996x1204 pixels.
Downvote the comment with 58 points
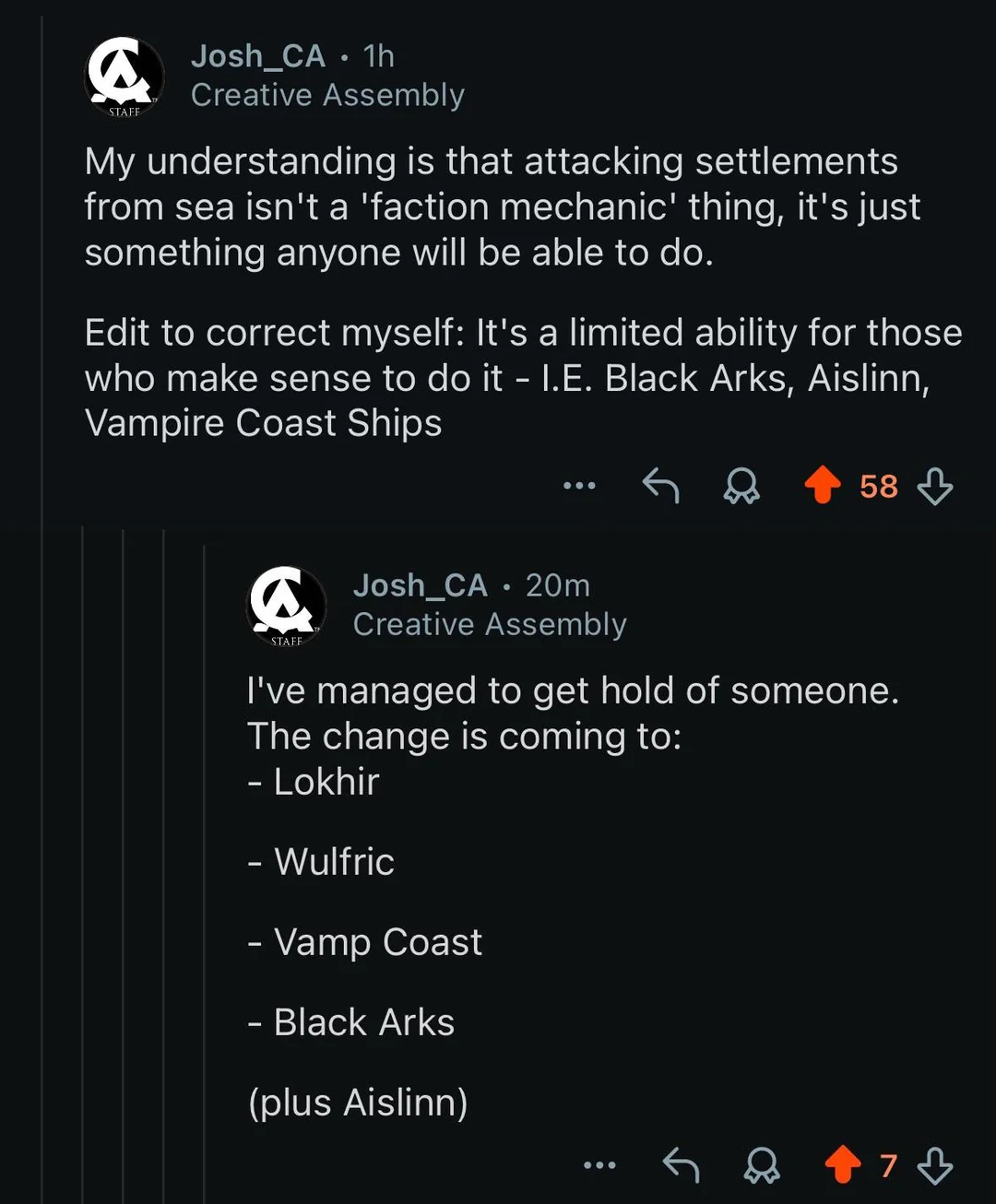(935, 486)
